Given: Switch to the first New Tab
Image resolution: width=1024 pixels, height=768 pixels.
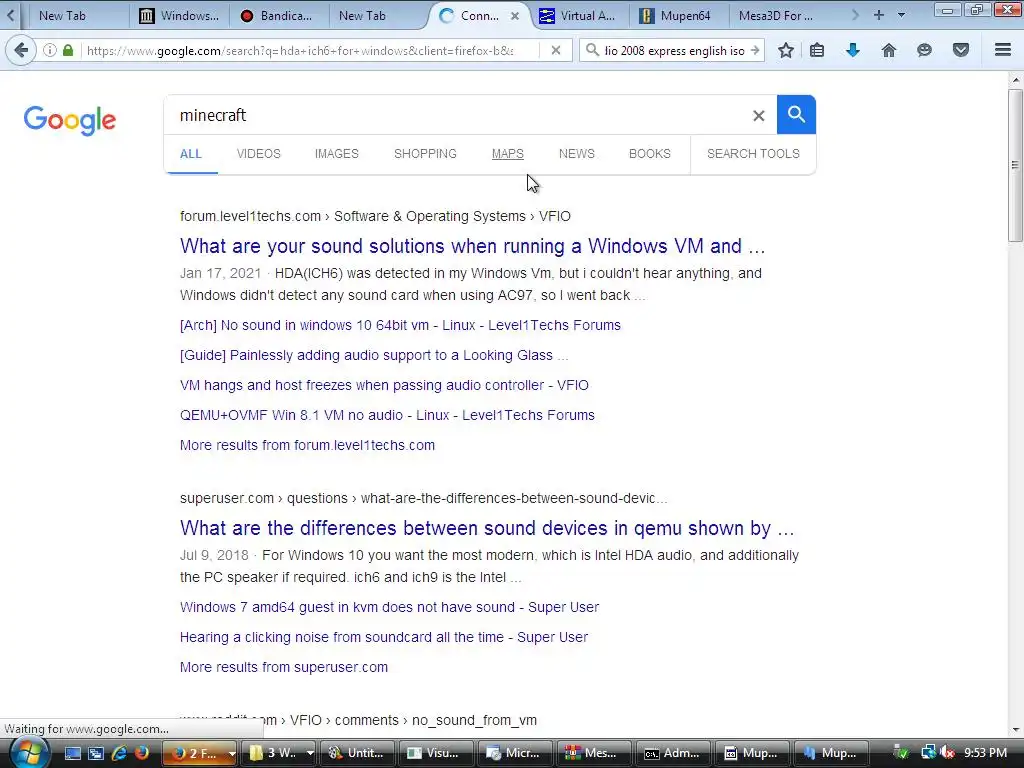Looking at the screenshot, I should 62,16.
